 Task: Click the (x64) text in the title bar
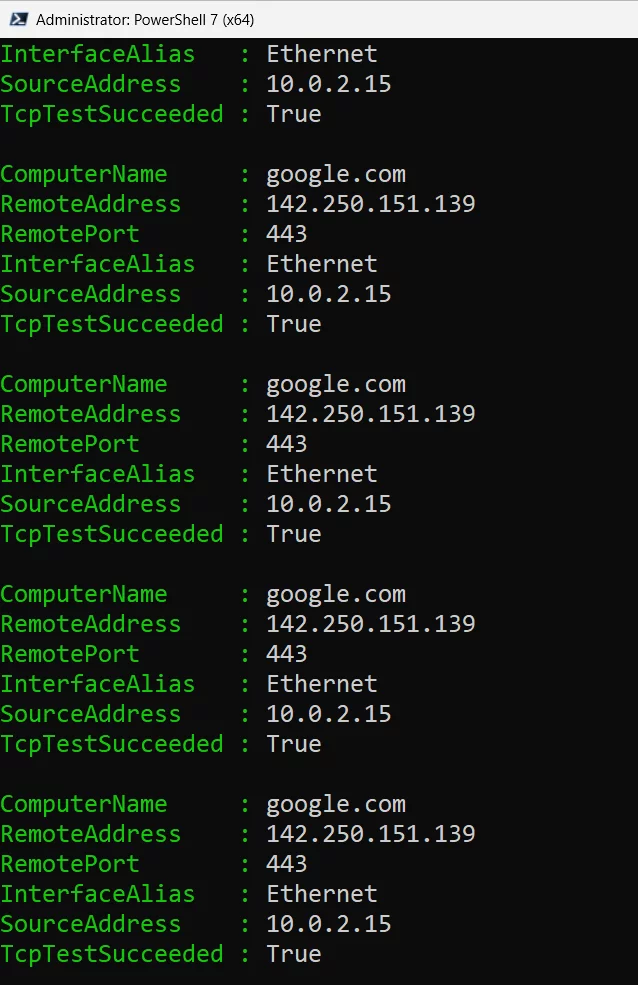237,17
